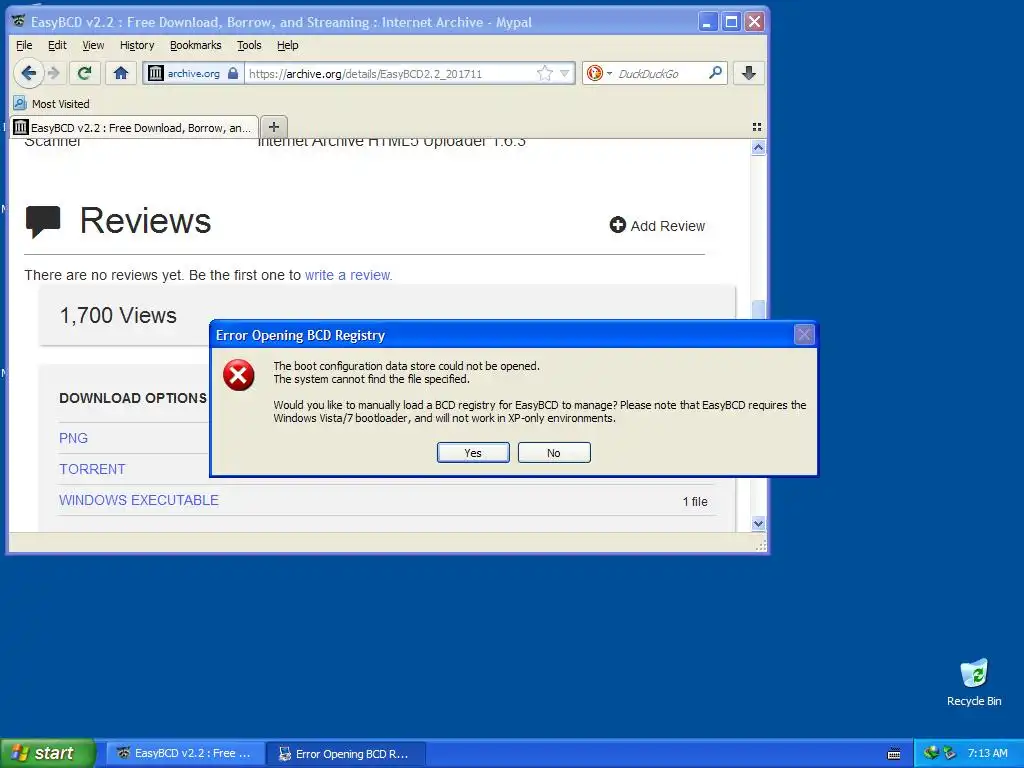The height and width of the screenshot is (768, 1024).
Task: Close the Error Opening BCD Registry dialog
Action: click(x=804, y=335)
